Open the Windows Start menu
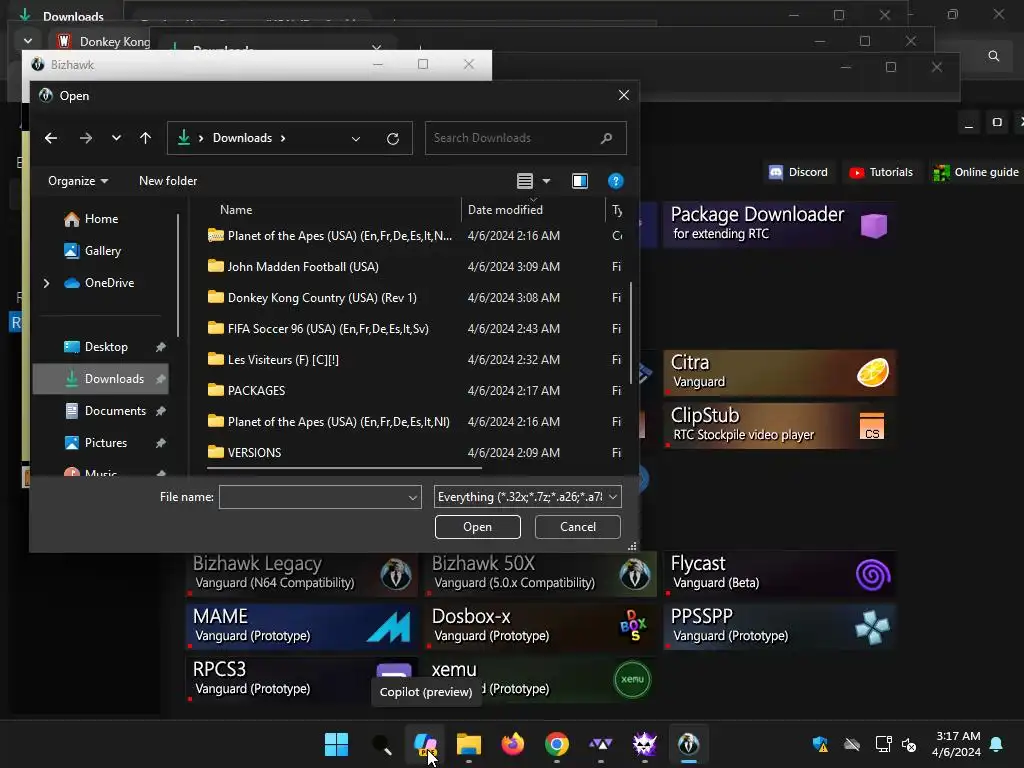This screenshot has width=1024, height=768. (x=337, y=744)
